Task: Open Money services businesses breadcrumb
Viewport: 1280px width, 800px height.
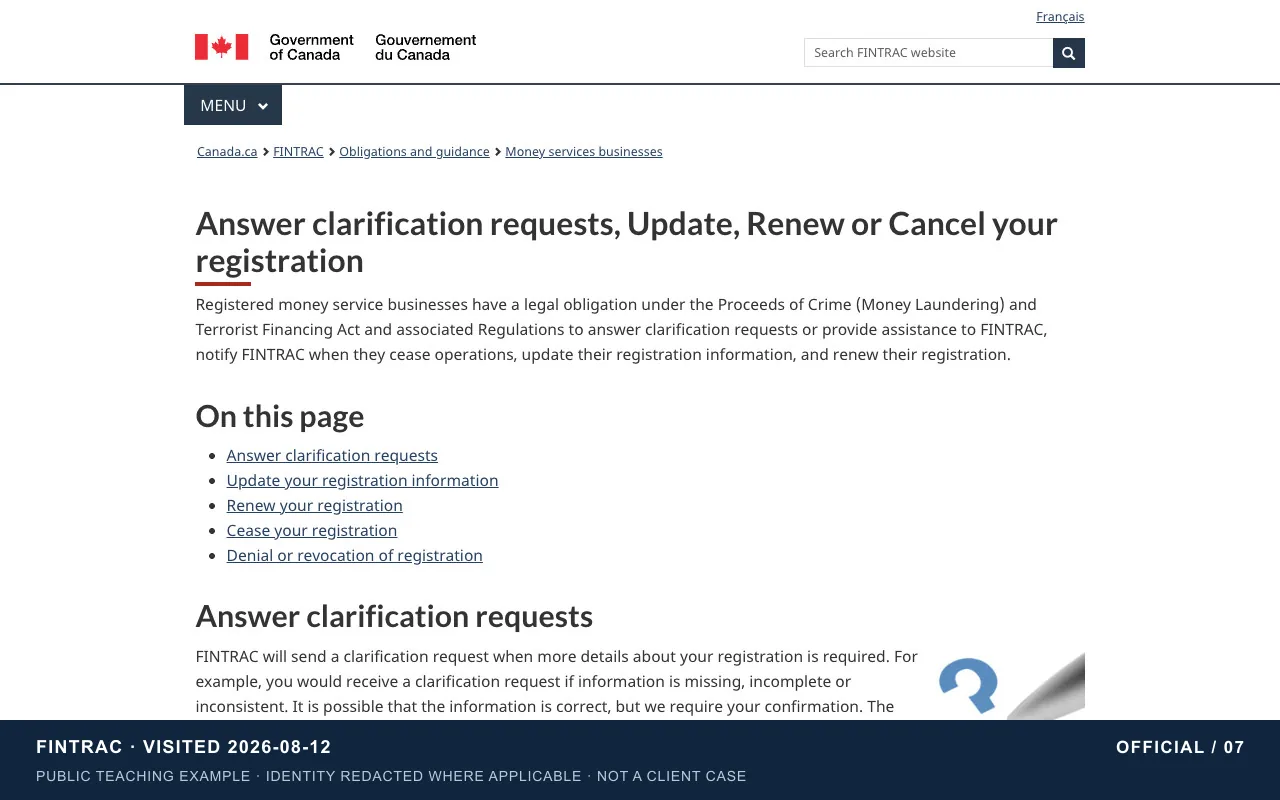Action: 584,152
